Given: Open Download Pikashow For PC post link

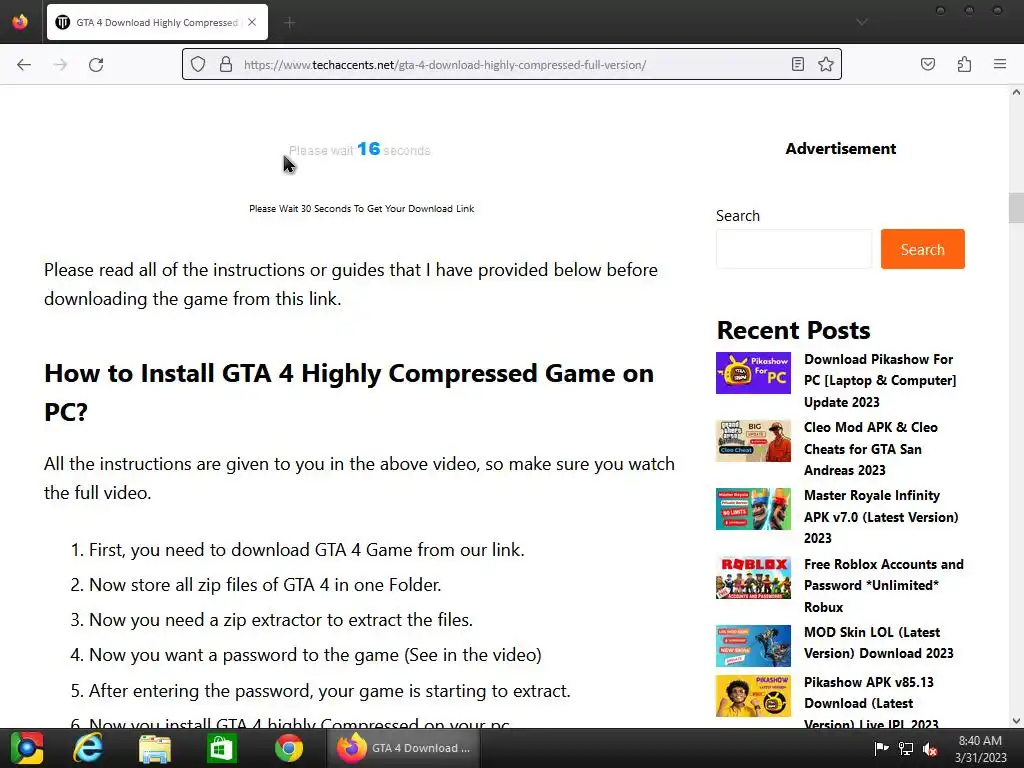Looking at the screenshot, I should tap(880, 381).
